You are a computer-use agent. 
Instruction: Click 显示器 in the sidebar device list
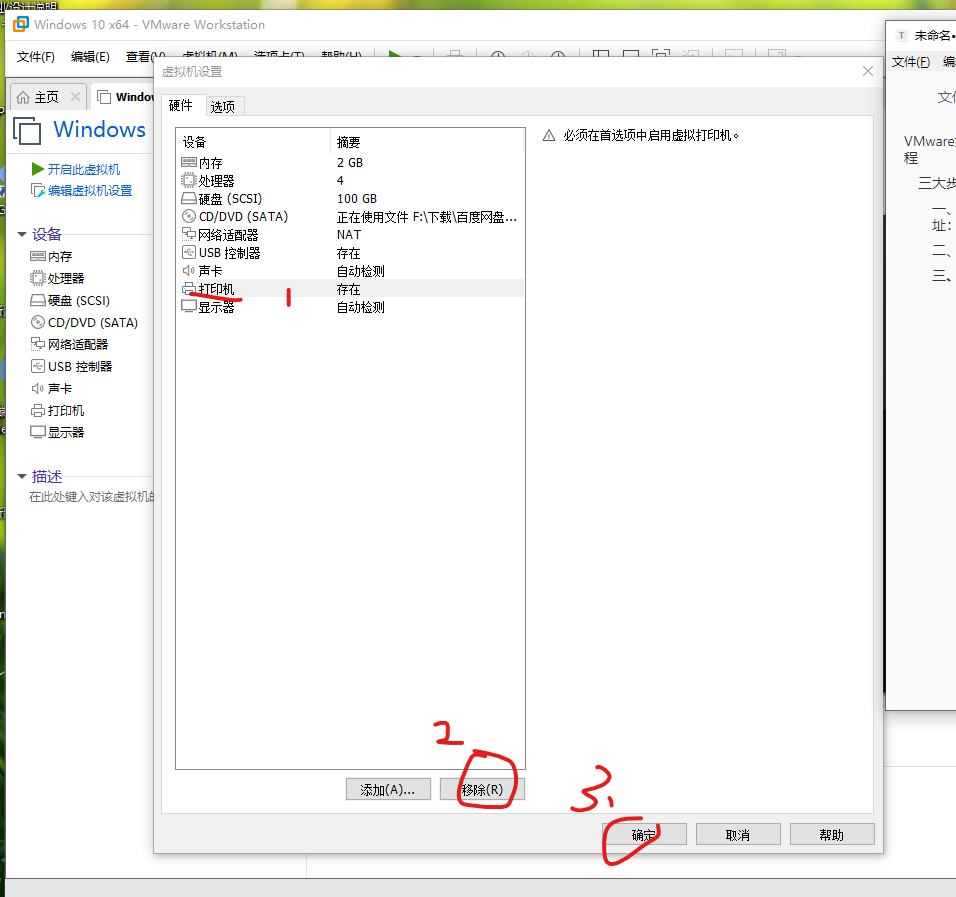pos(66,432)
